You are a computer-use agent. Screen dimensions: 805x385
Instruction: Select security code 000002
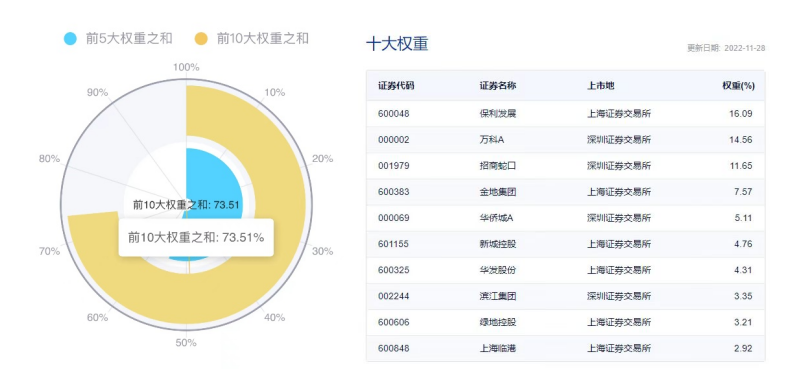393,140
